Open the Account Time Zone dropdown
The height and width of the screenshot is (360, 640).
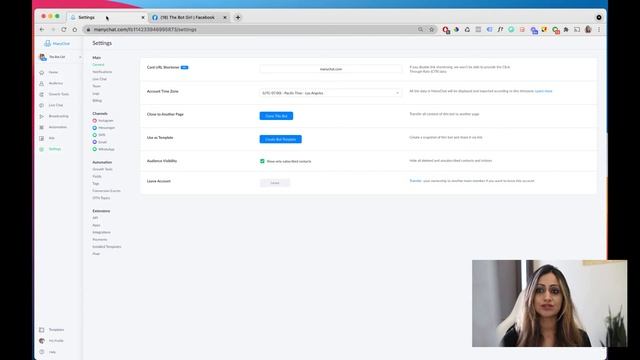pyautogui.click(x=331, y=93)
